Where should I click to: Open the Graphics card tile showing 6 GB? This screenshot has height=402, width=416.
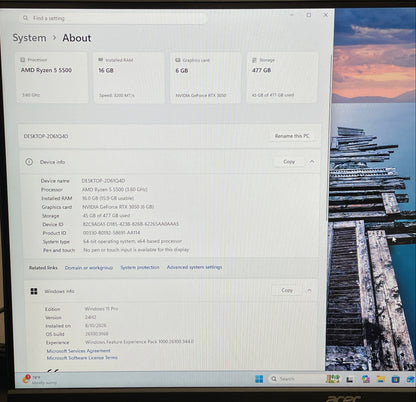(205, 78)
